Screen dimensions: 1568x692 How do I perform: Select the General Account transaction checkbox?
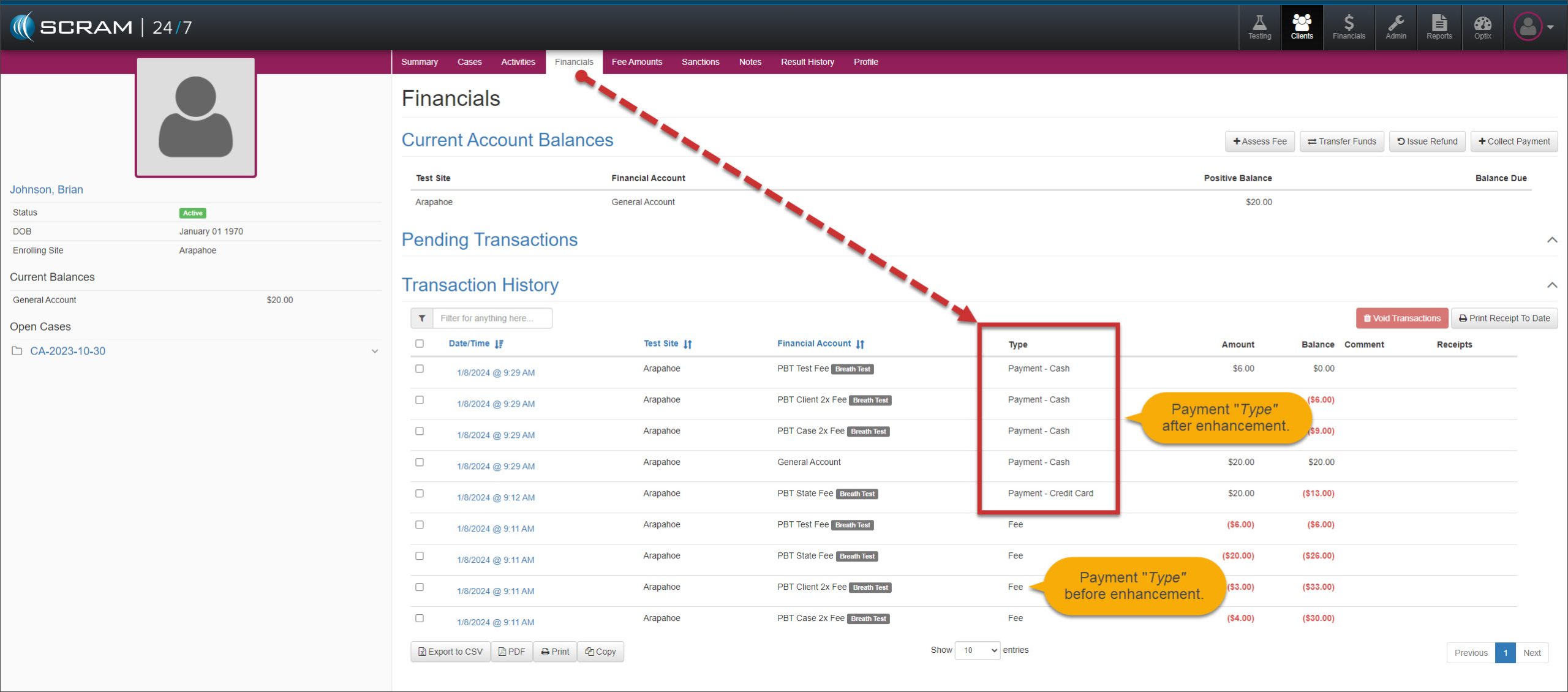tap(420, 462)
